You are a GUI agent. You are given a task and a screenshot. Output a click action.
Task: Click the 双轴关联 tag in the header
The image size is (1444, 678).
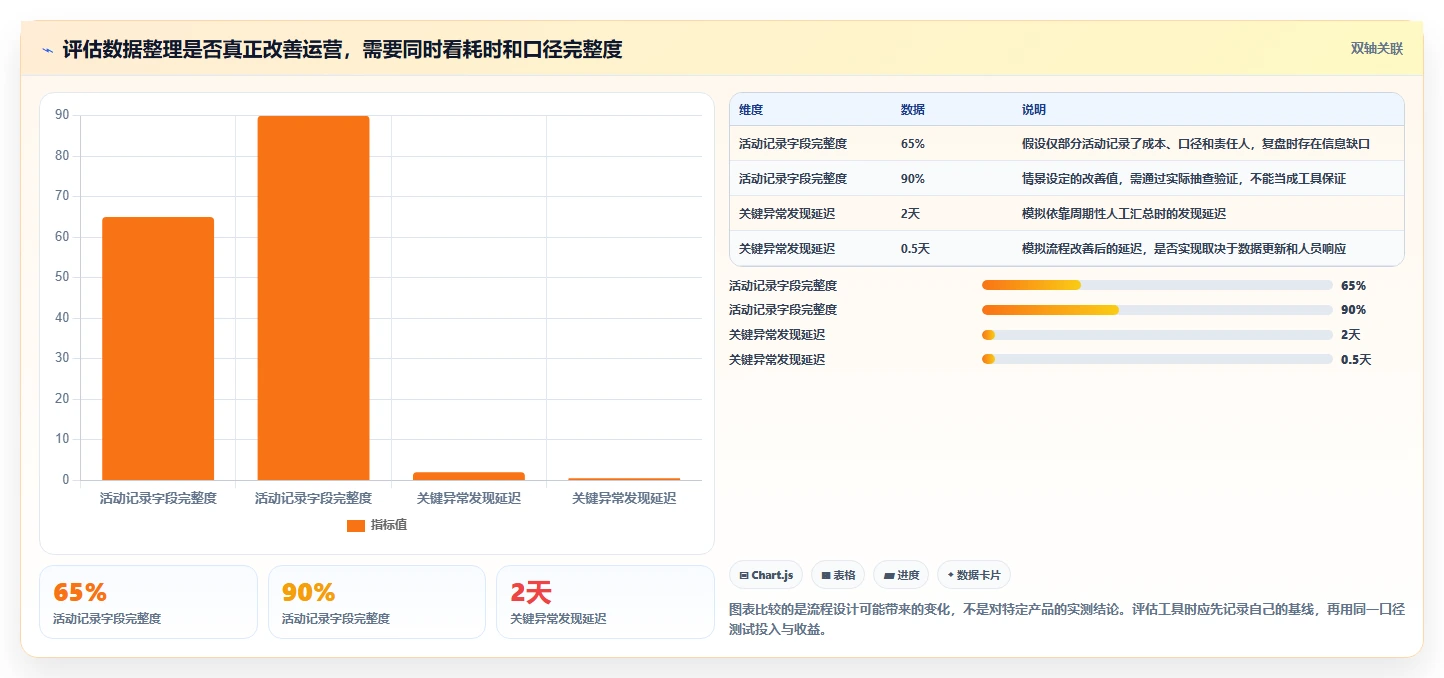click(1377, 49)
